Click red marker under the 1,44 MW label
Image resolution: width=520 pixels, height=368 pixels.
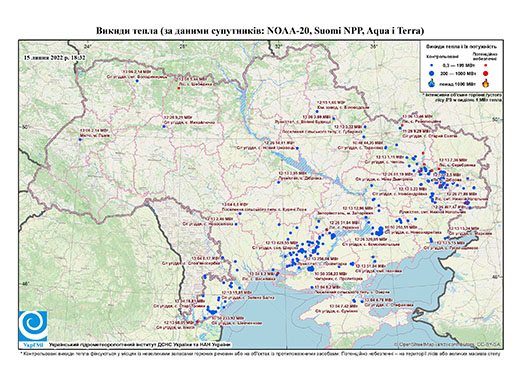[x=179, y=88]
